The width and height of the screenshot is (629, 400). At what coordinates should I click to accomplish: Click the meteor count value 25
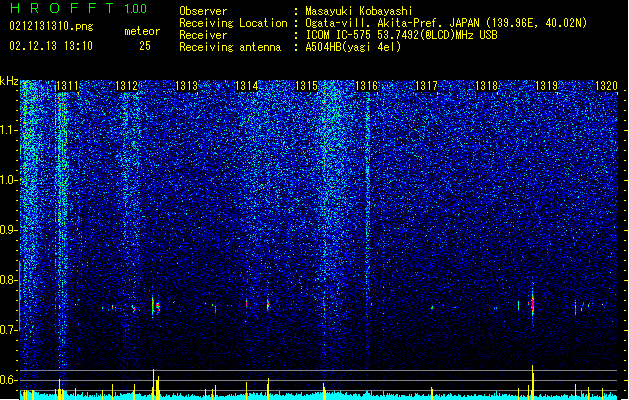tap(145, 46)
